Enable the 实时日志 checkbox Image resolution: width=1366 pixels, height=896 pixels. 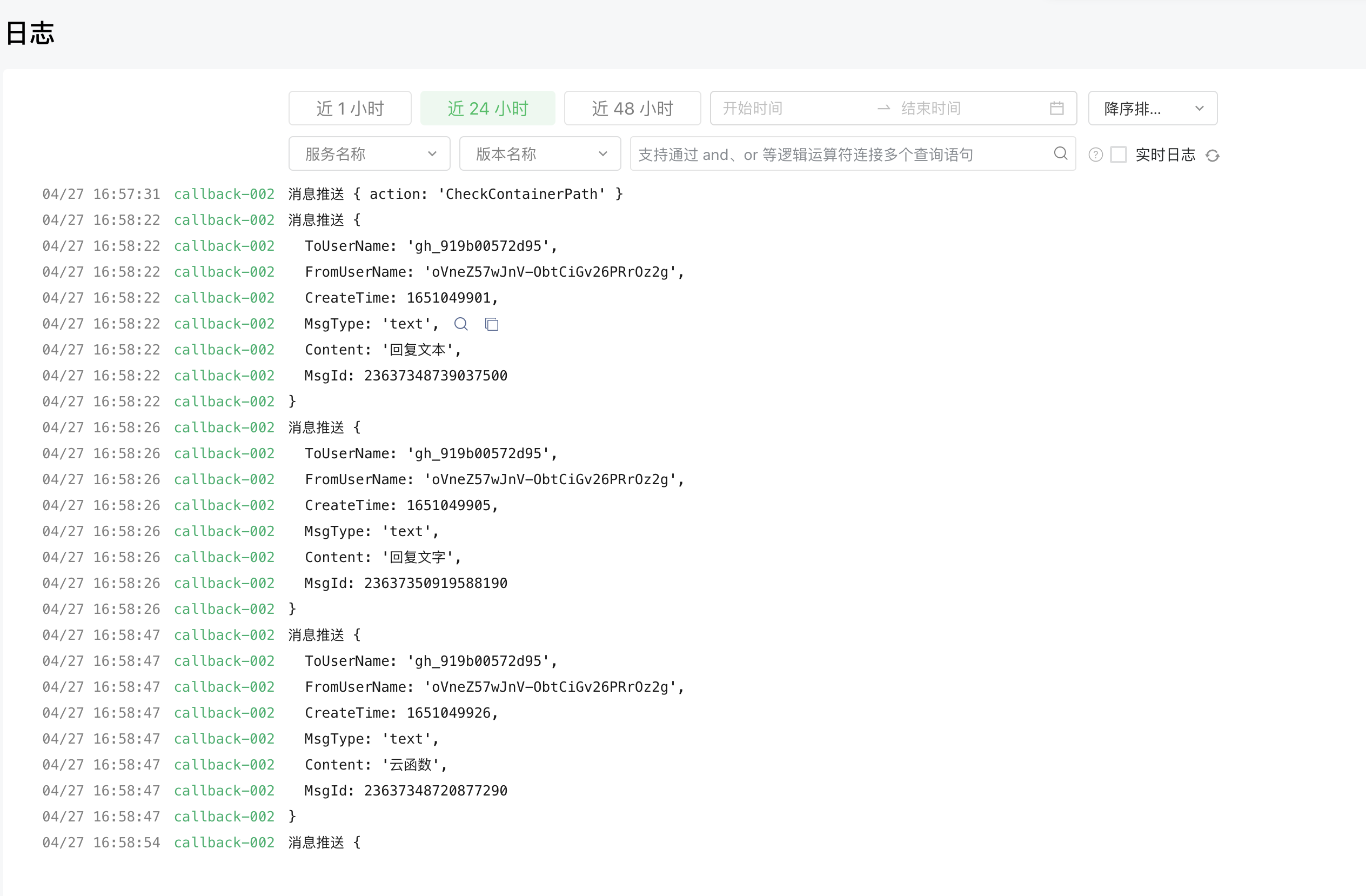(1118, 155)
